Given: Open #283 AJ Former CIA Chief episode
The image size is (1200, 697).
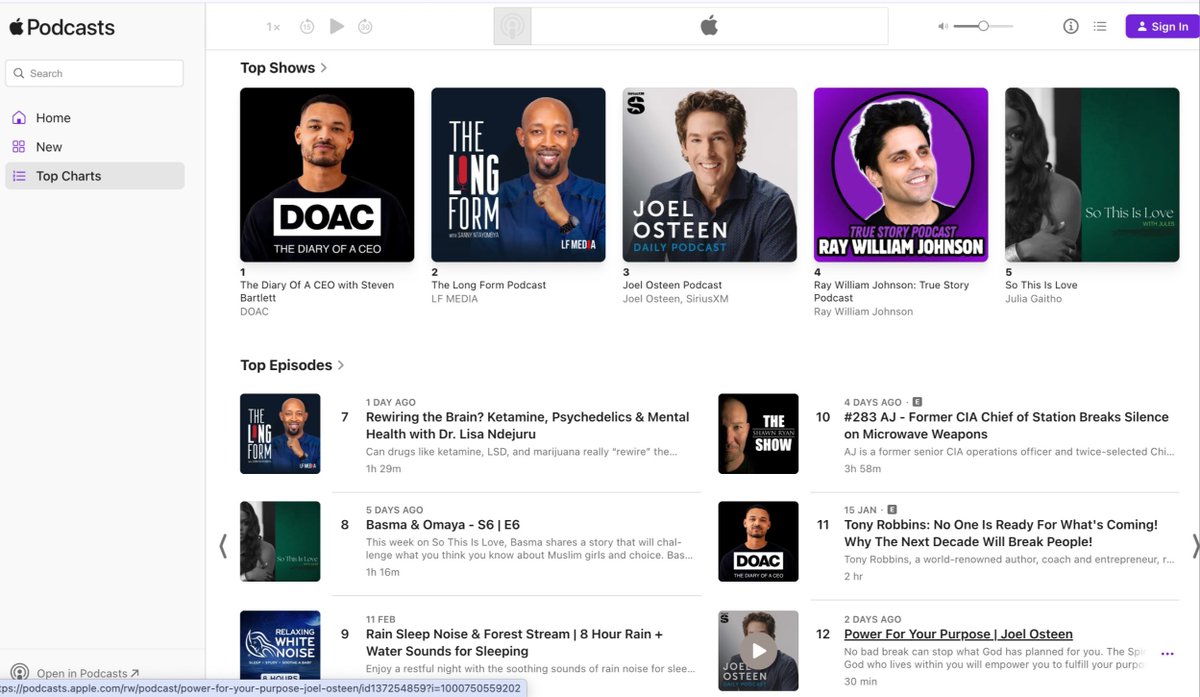Looking at the screenshot, I should [1006, 426].
